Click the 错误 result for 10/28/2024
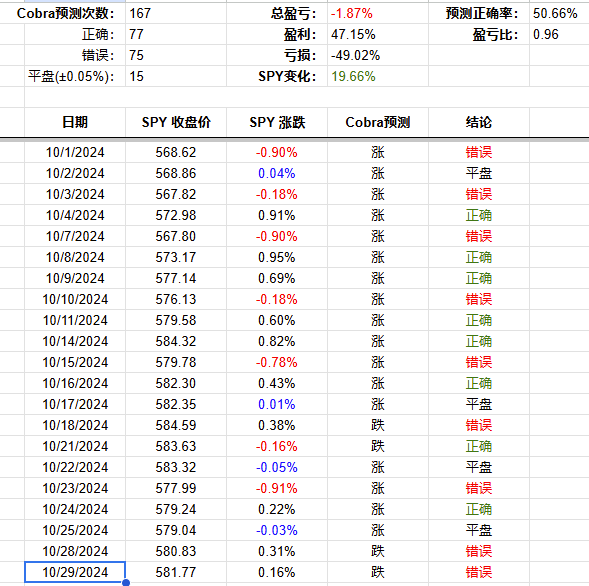The image size is (589, 586). click(x=479, y=552)
